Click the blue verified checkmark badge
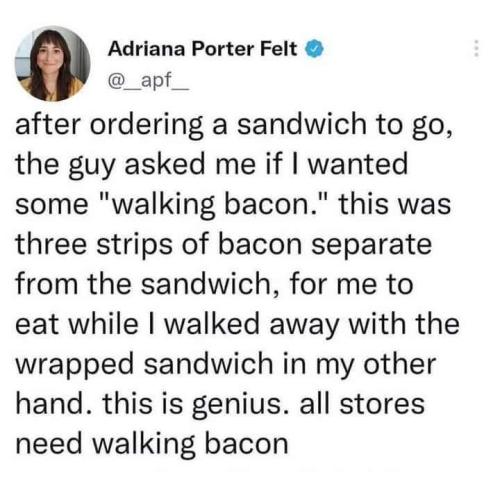500x500 pixels. [x=315, y=49]
